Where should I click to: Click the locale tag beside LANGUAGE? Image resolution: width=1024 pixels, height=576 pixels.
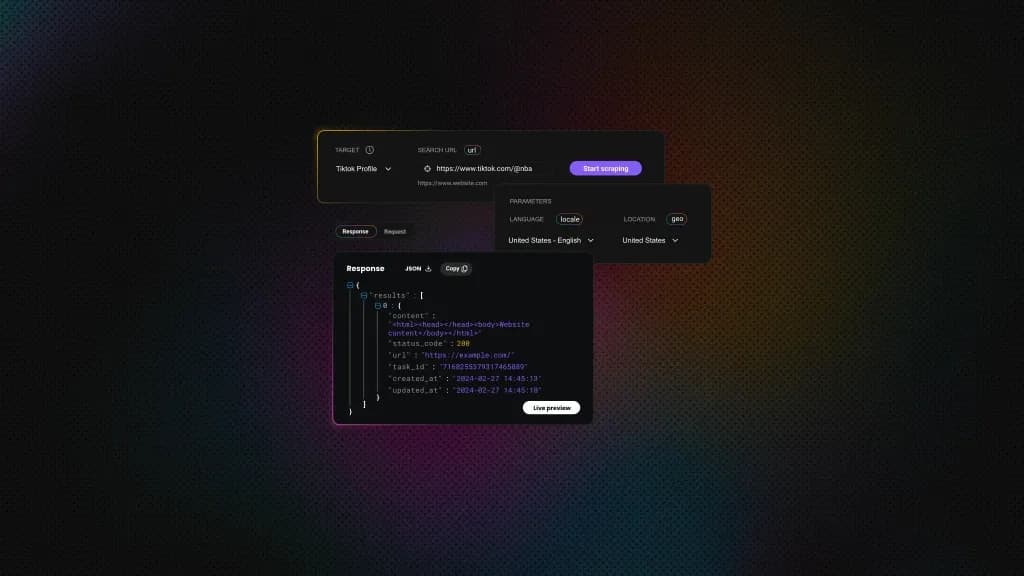point(570,219)
